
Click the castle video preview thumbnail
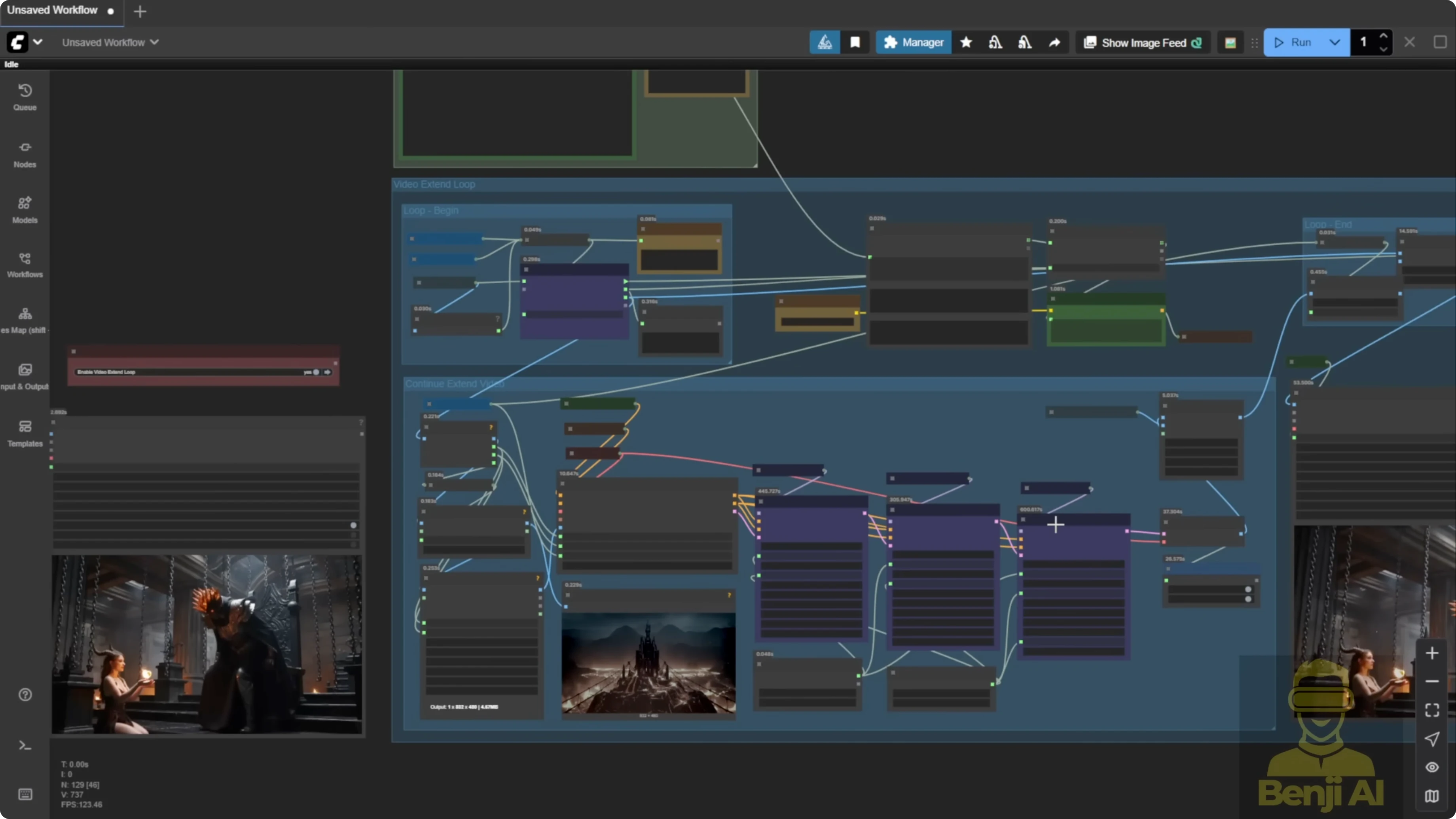coord(648,660)
